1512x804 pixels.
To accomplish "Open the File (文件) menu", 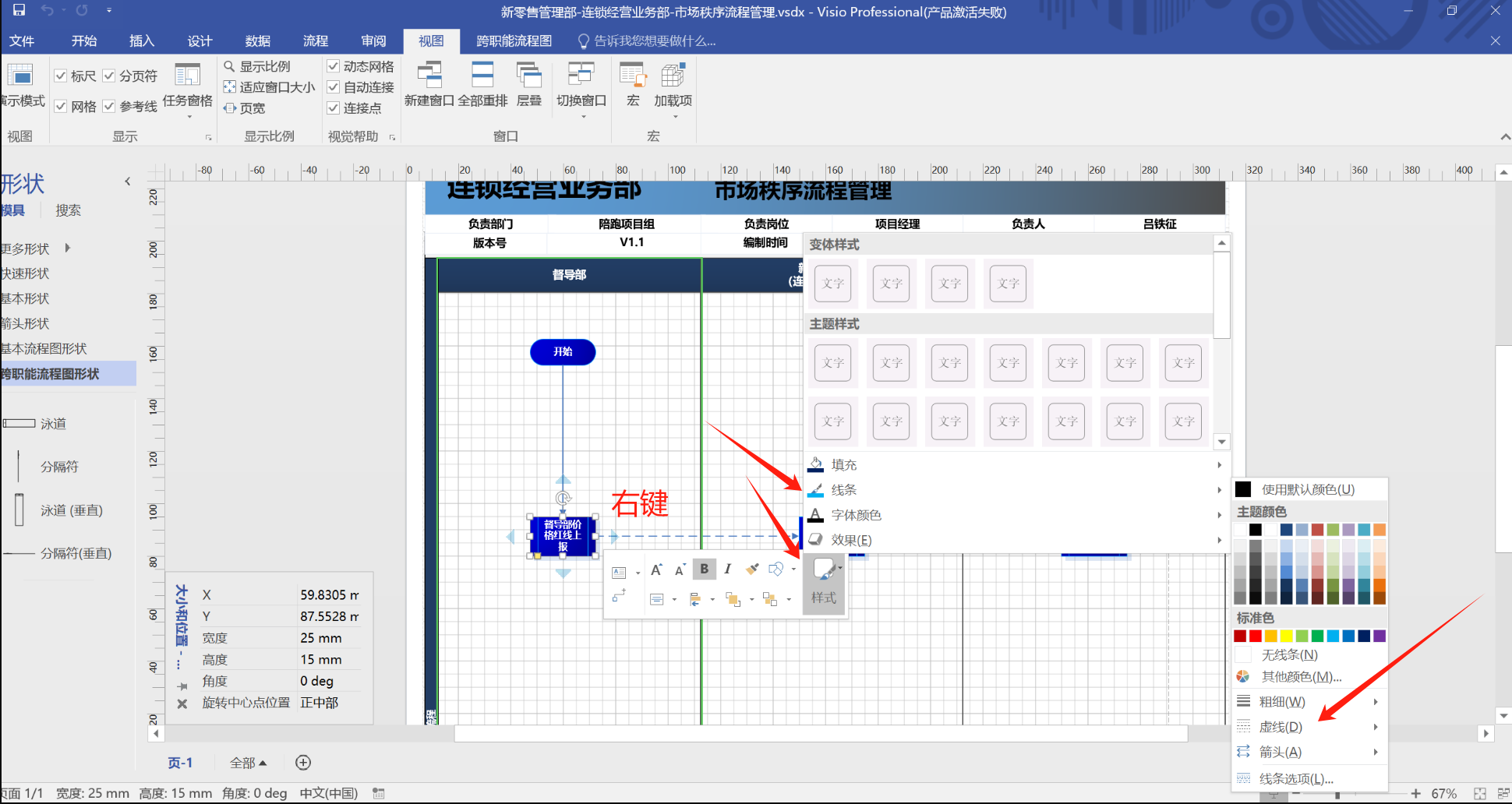I will point(22,41).
